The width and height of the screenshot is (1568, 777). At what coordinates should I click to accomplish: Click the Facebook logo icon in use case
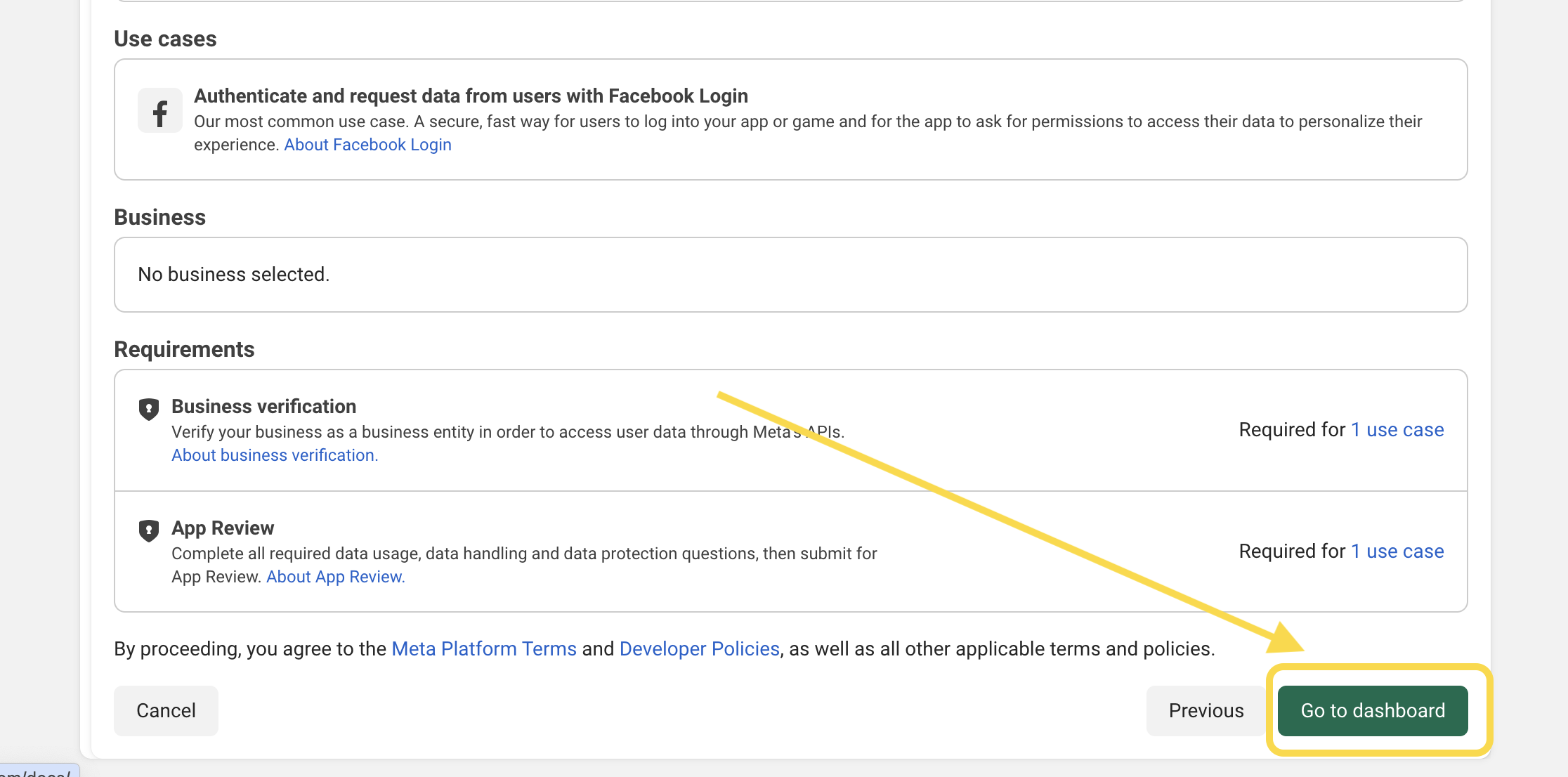159,111
